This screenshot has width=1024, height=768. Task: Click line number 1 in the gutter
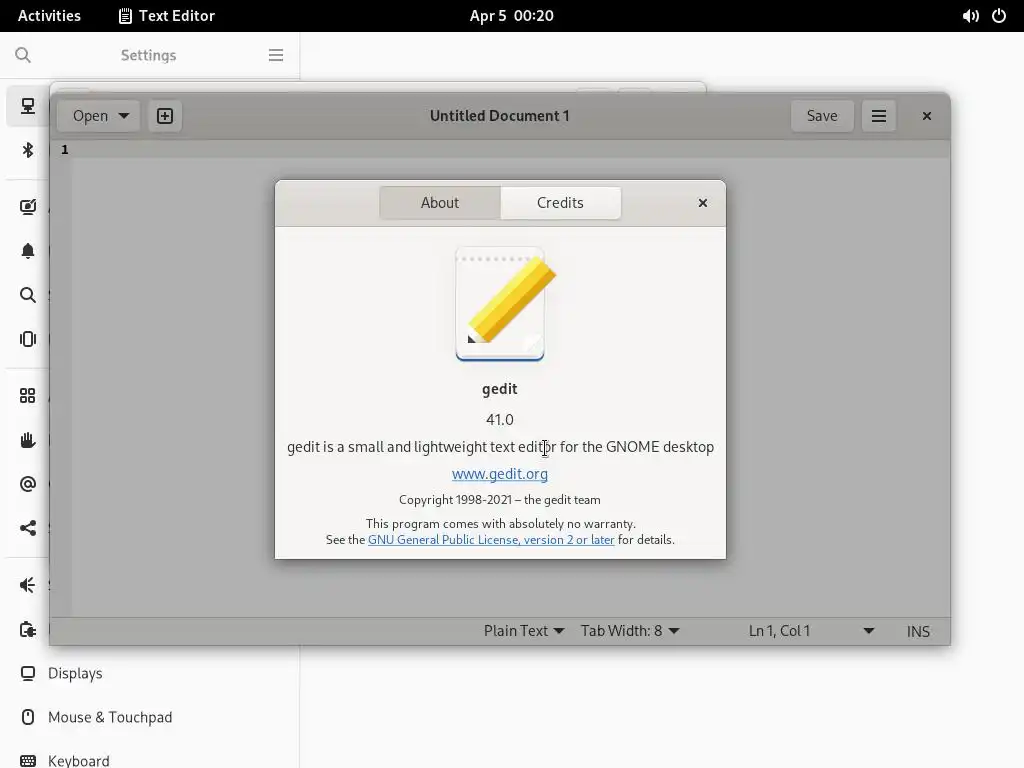pos(65,150)
